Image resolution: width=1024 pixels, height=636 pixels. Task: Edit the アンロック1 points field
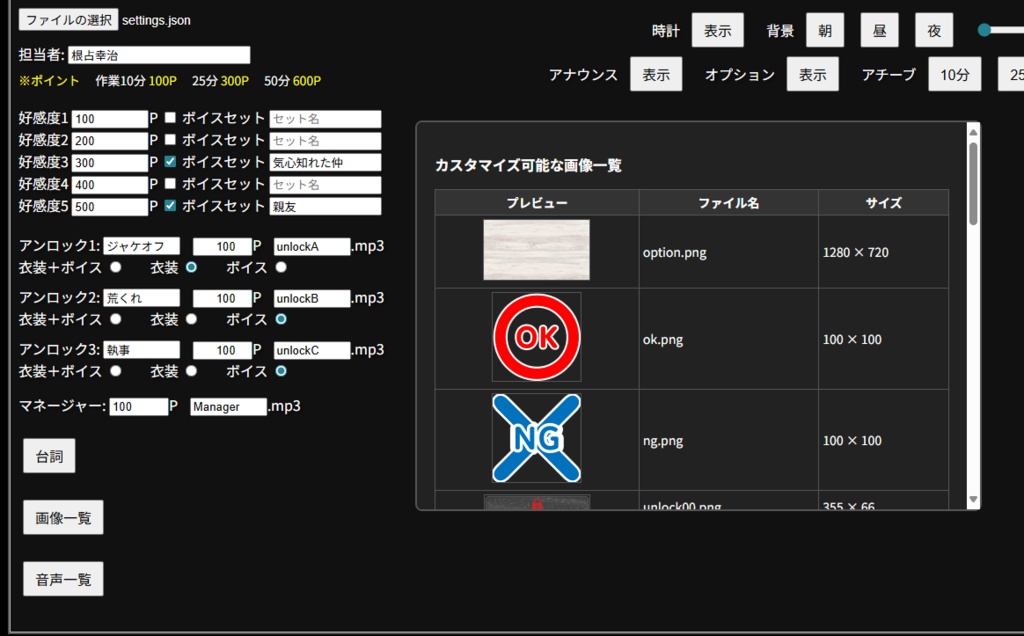[x=222, y=246]
